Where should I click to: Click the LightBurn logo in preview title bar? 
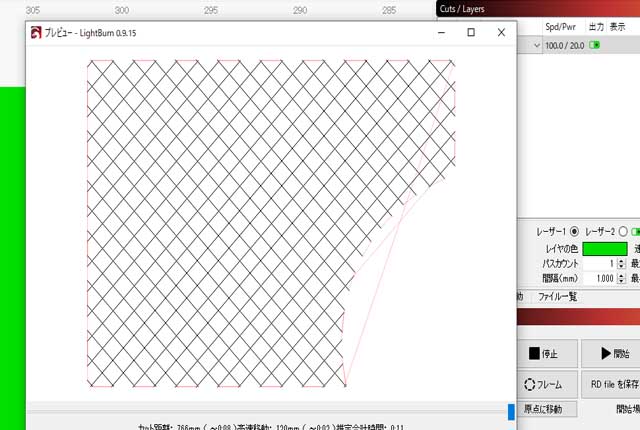[x=36, y=33]
